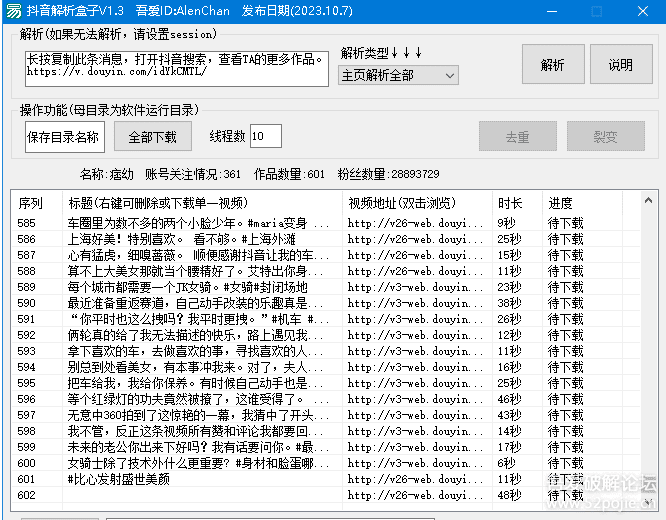Viewport: 666px width, 520px height.
Task: Click the 序列 column header
Action: 36,203
